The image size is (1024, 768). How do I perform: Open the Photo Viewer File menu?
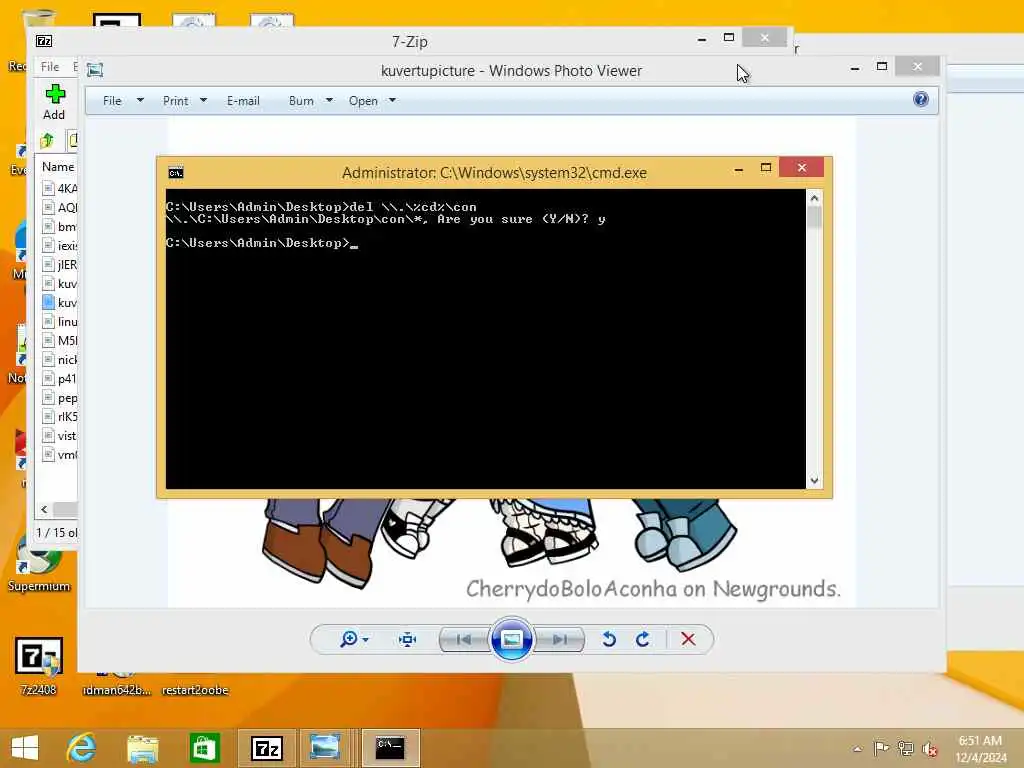tap(122, 101)
